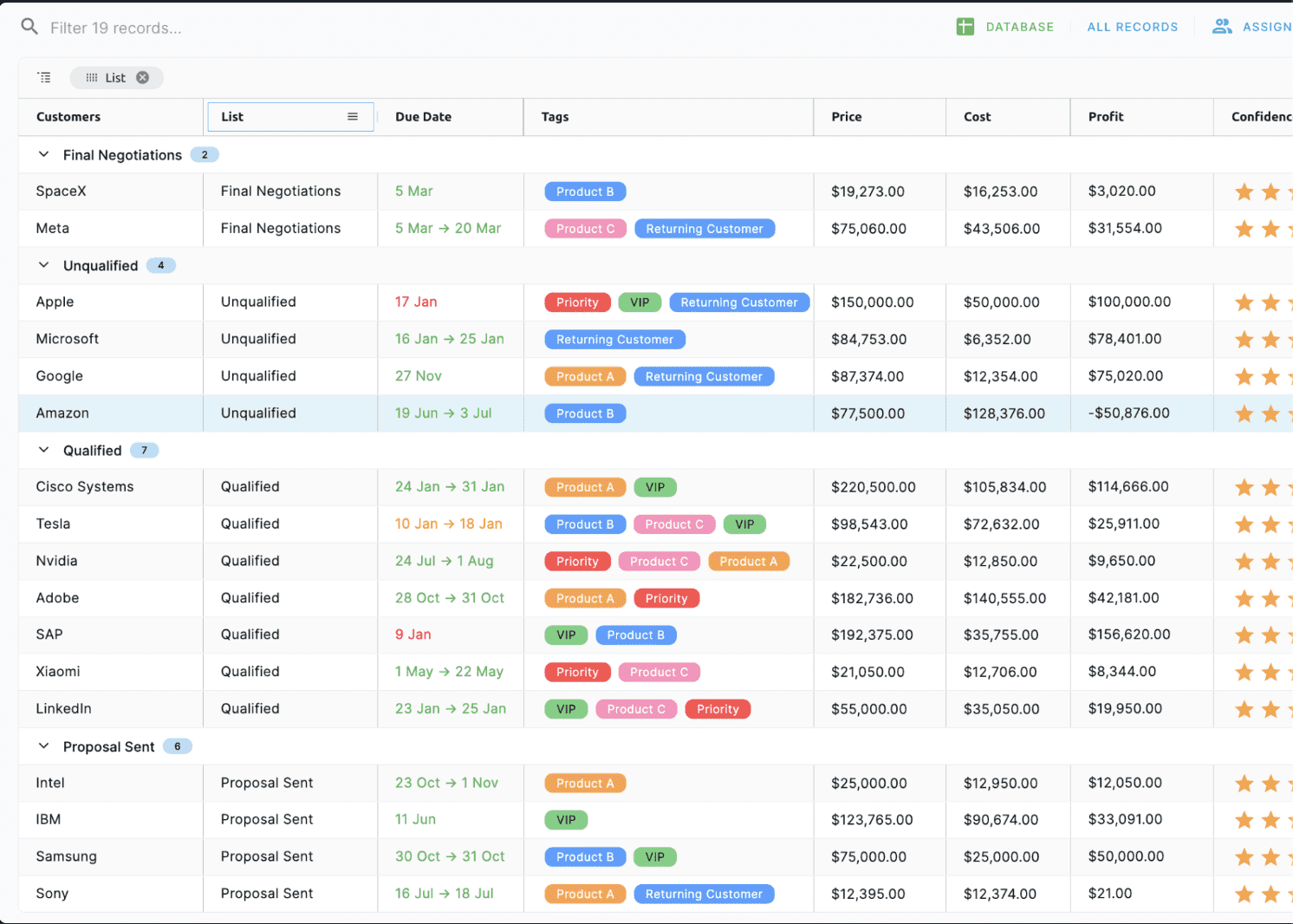Click first confidence star on LinkedIn row

(1244, 709)
